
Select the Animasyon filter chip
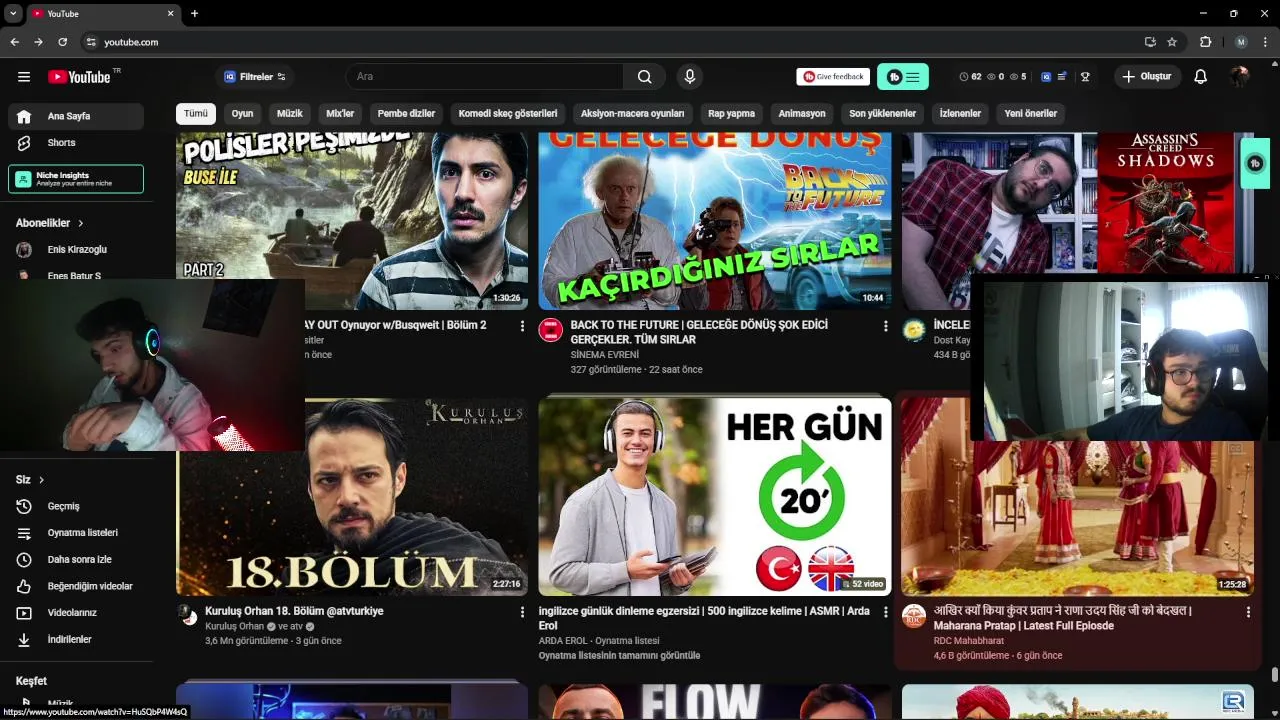point(802,113)
